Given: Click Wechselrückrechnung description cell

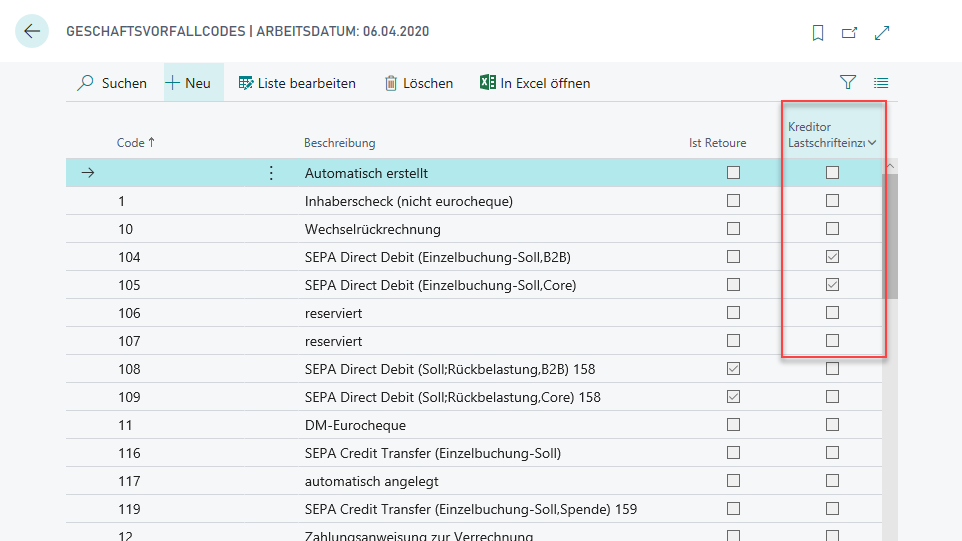Looking at the screenshot, I should [x=372, y=229].
